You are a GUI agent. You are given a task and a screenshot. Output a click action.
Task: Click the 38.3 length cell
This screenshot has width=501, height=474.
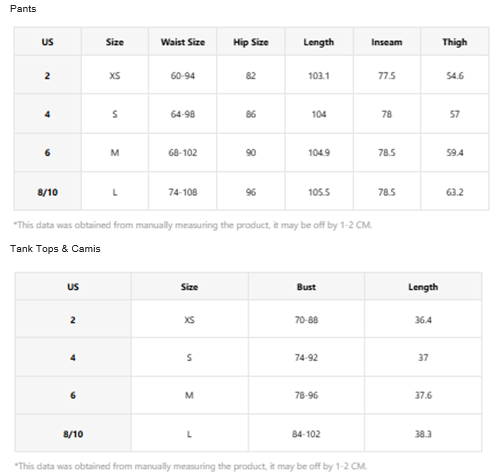[423, 434]
